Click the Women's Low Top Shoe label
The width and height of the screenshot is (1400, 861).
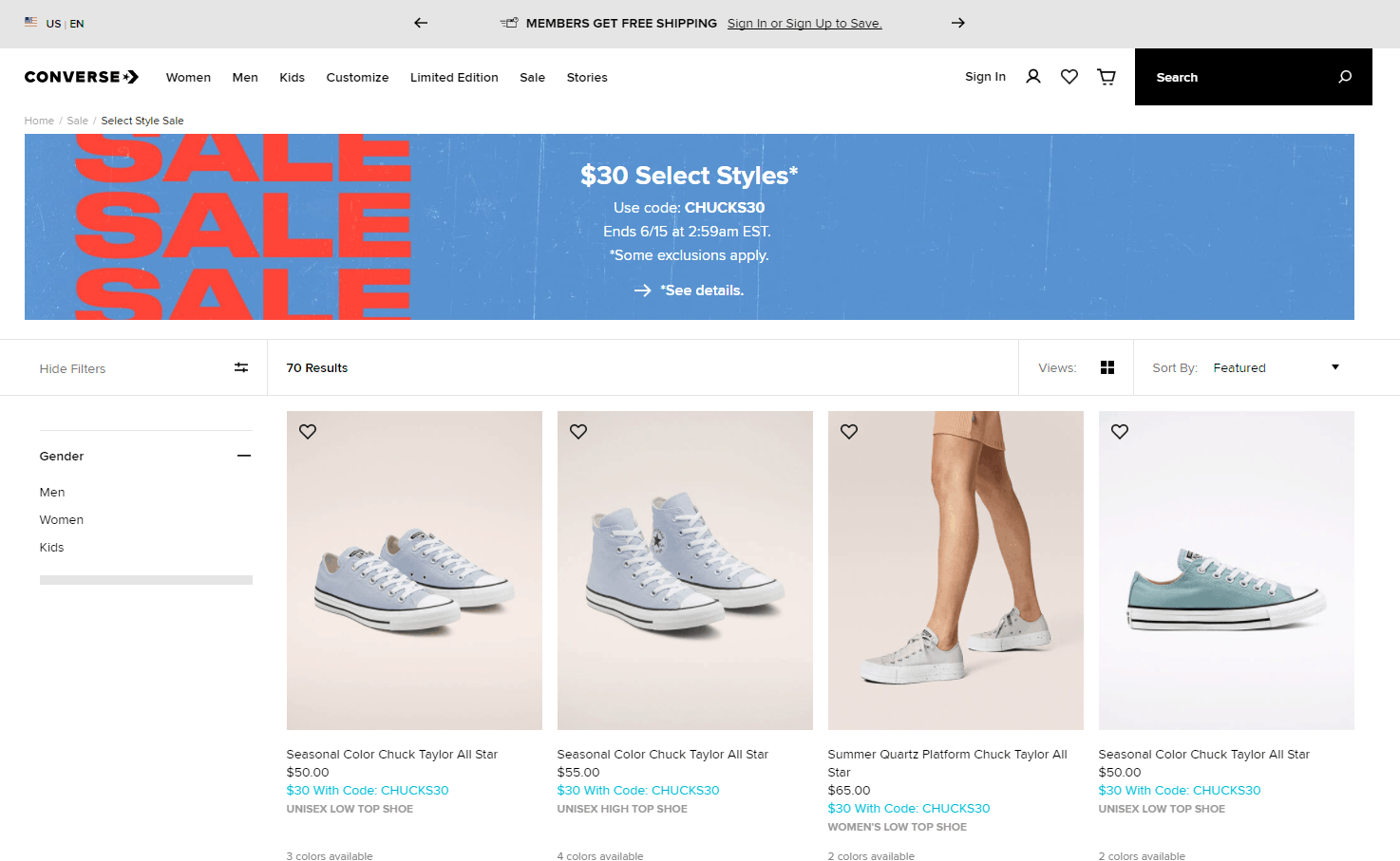point(898,827)
